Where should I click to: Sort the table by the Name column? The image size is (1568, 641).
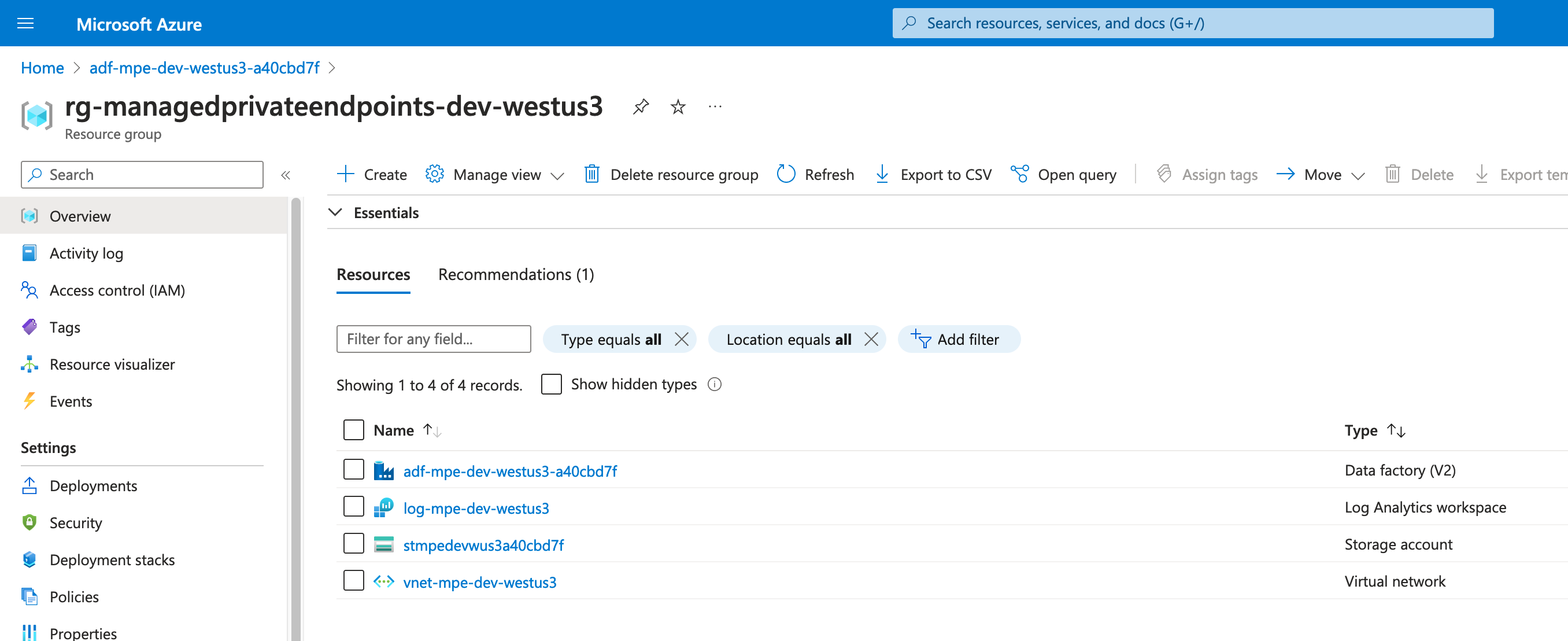[407, 431]
